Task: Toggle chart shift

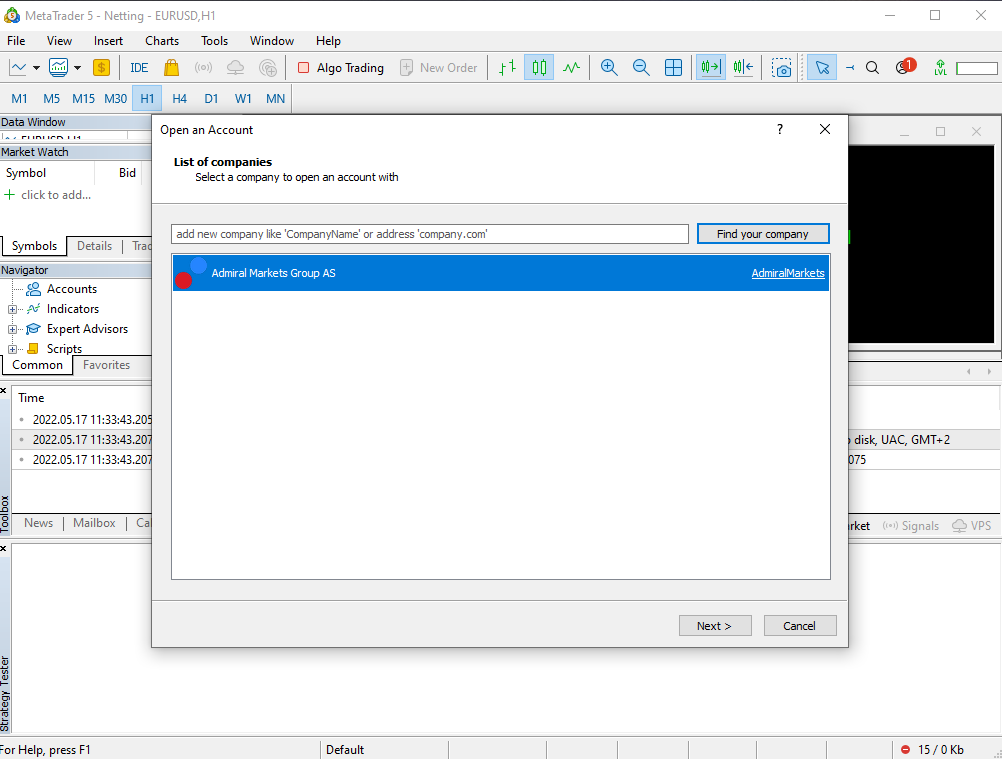Action: click(x=743, y=67)
